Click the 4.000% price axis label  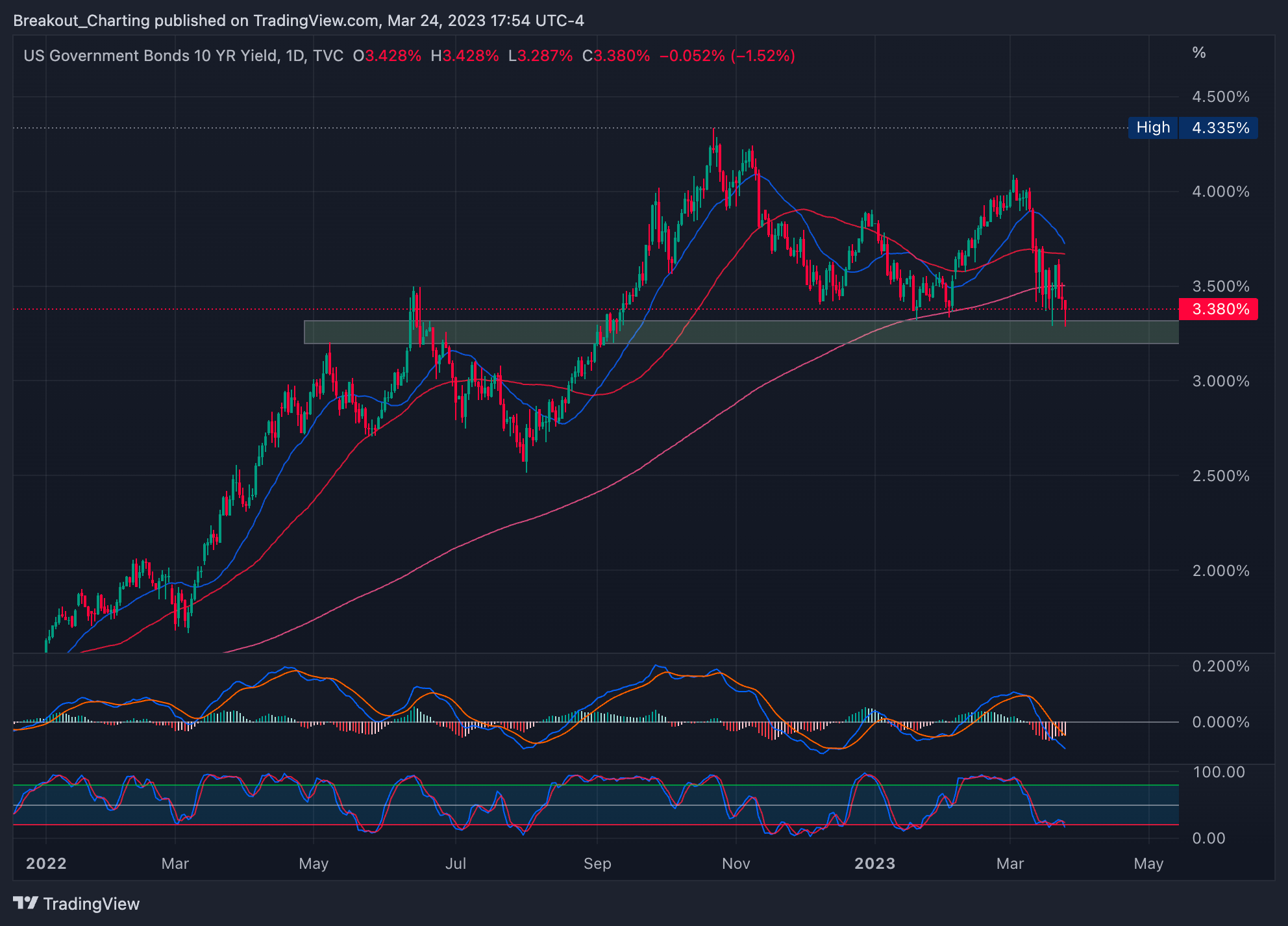pos(1220,192)
